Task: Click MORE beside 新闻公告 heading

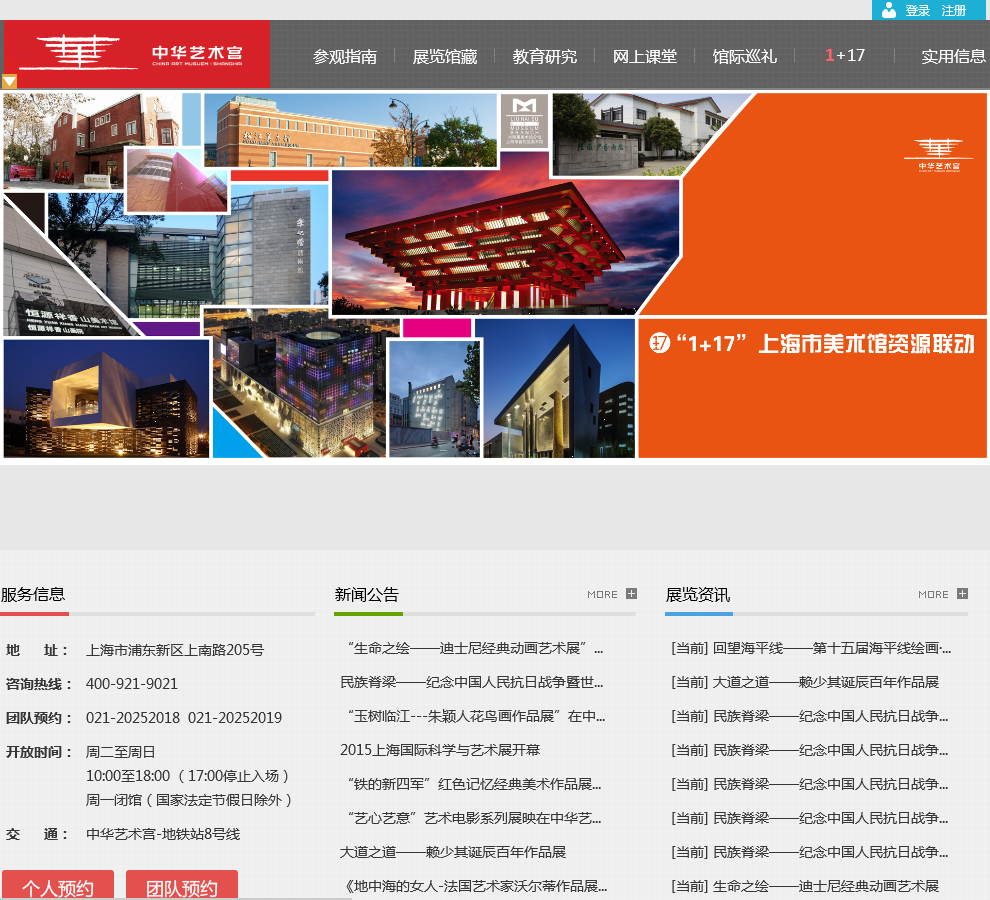Action: [x=602, y=594]
